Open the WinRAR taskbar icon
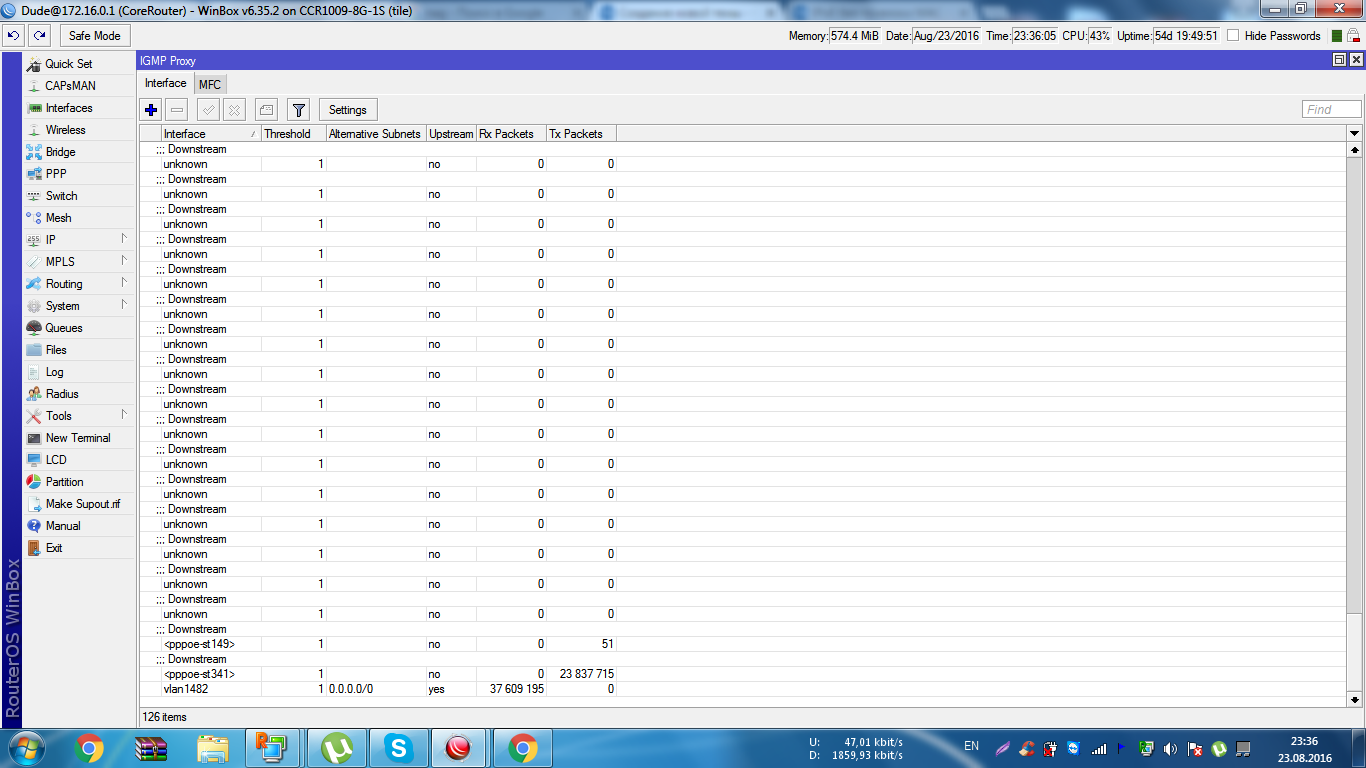 click(x=151, y=748)
